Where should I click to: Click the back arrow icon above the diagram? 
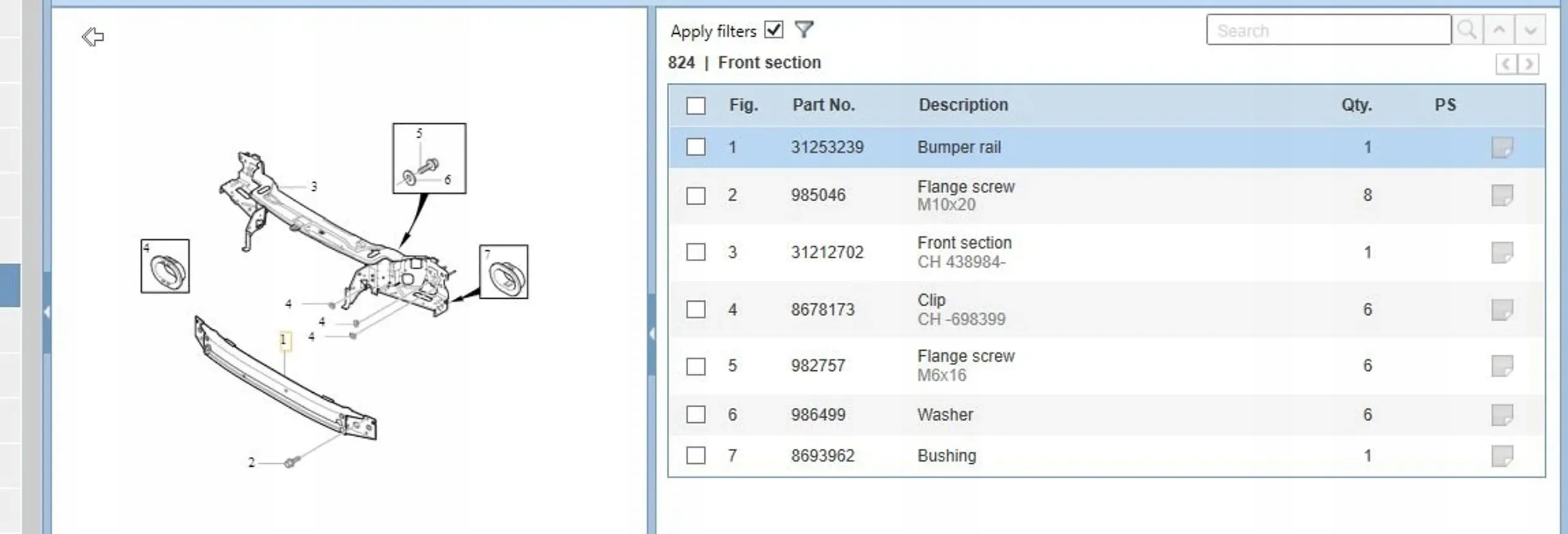(93, 37)
